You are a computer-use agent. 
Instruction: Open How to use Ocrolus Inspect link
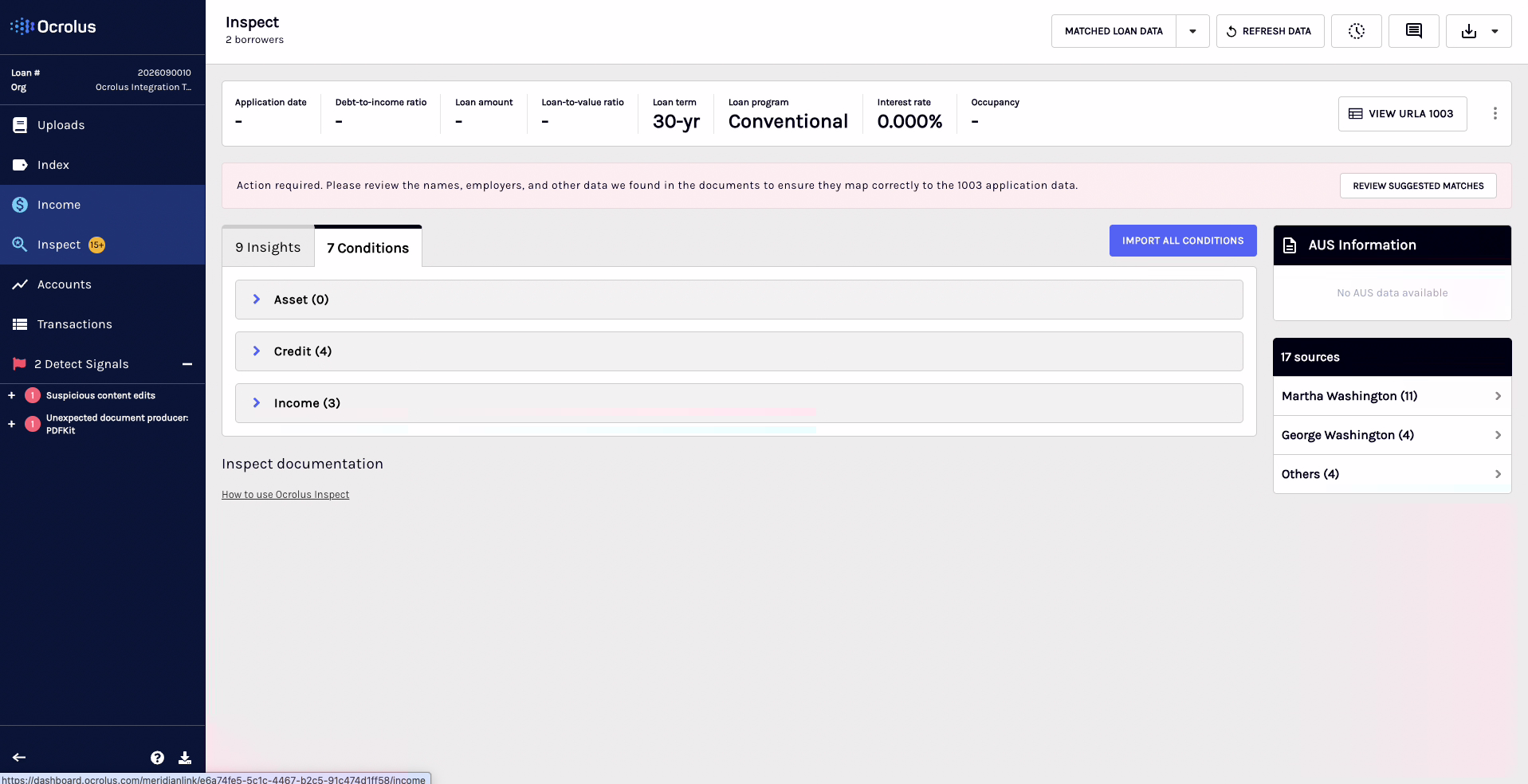click(x=285, y=495)
